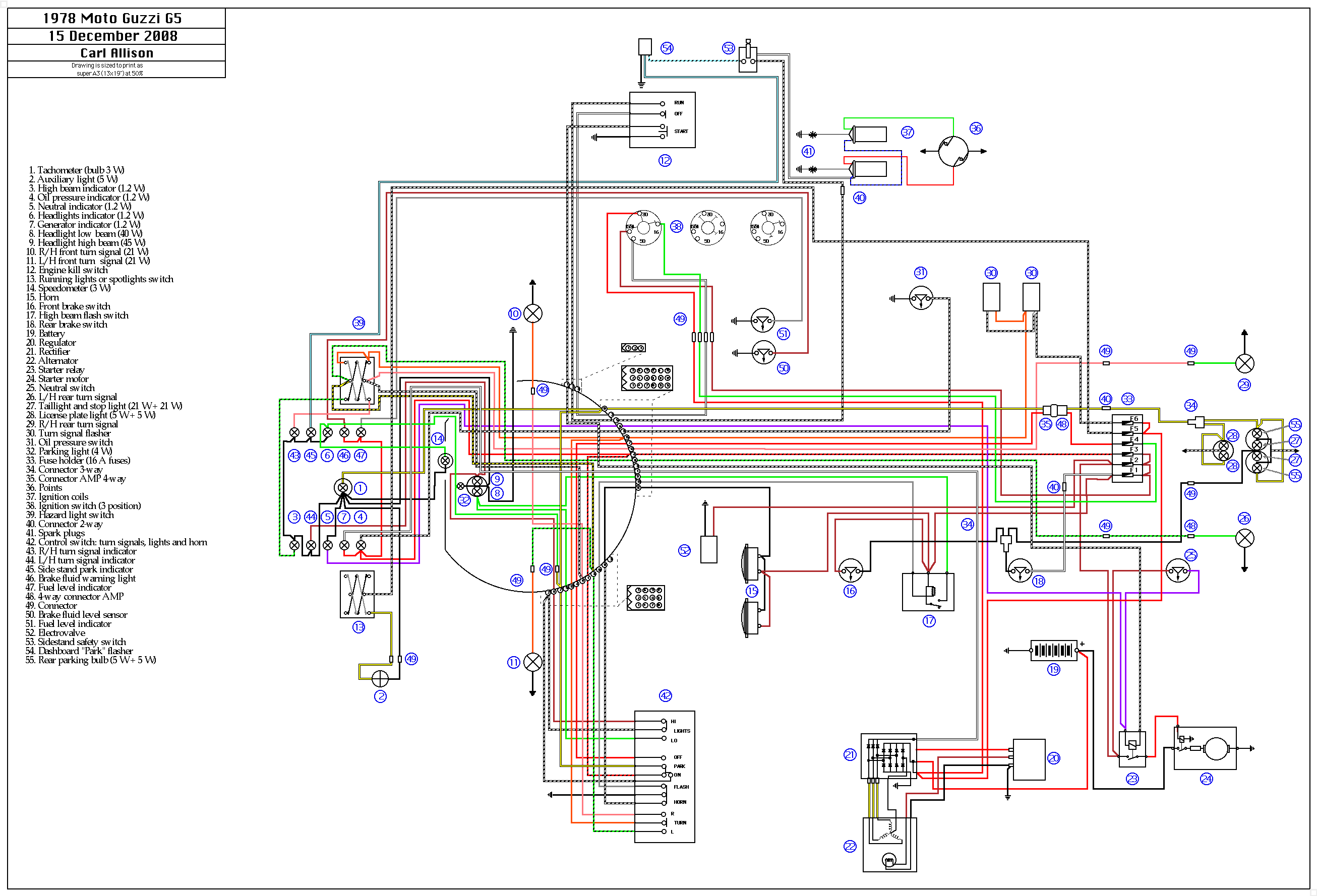
Task: Select the control switch box labeled 42
Action: (664, 777)
